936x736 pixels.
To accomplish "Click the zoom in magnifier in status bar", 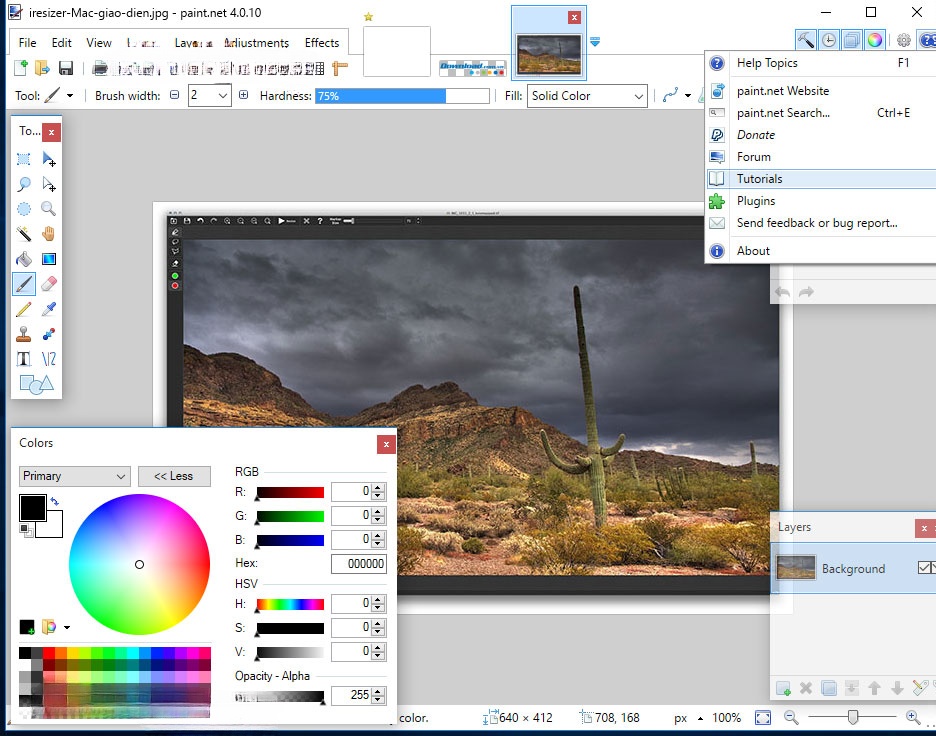I will (x=913, y=717).
